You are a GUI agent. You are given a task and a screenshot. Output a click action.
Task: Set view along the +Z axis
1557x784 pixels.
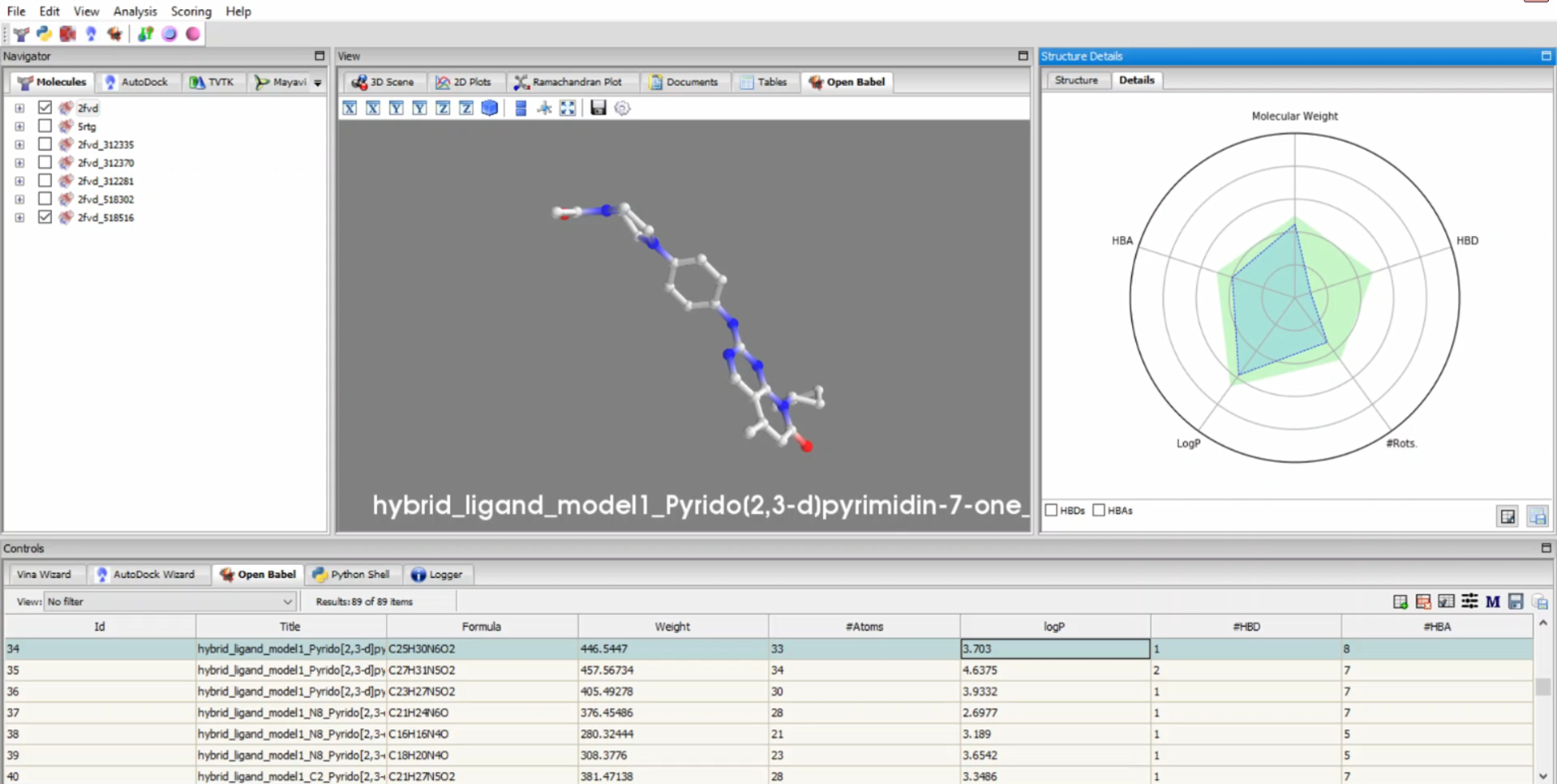(x=466, y=108)
